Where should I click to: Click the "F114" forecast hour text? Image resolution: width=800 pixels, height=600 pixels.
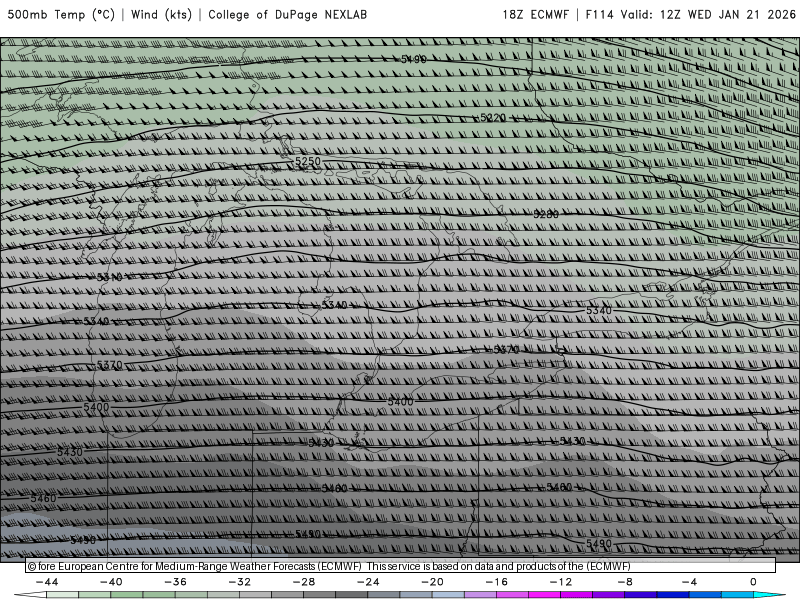coord(599,14)
